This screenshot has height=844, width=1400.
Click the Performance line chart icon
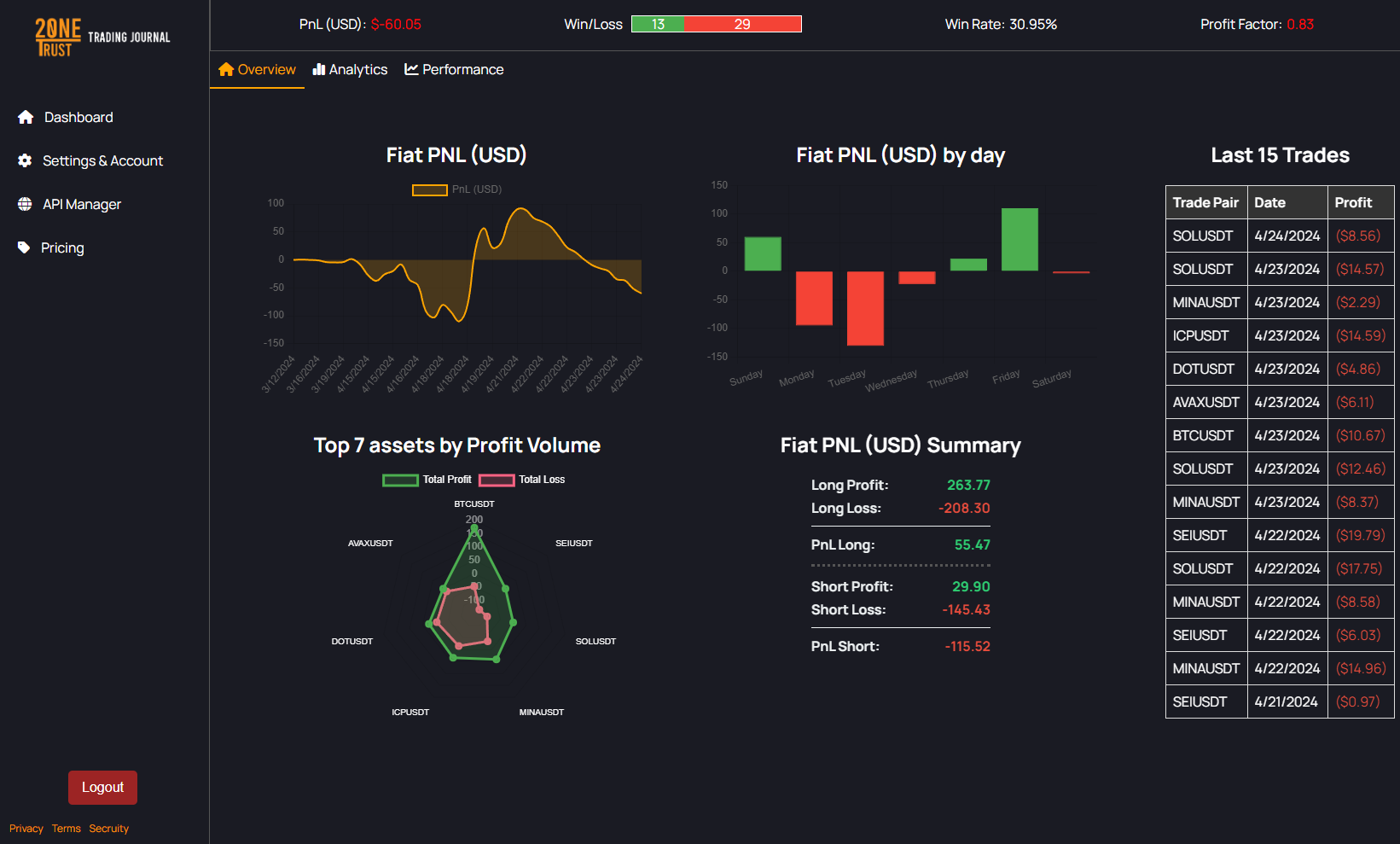click(x=411, y=70)
